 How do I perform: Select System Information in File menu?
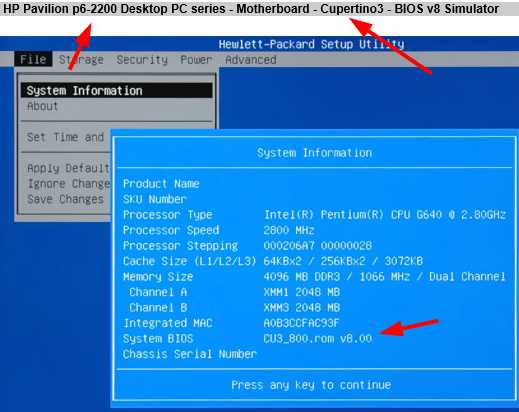pyautogui.click(x=117, y=91)
